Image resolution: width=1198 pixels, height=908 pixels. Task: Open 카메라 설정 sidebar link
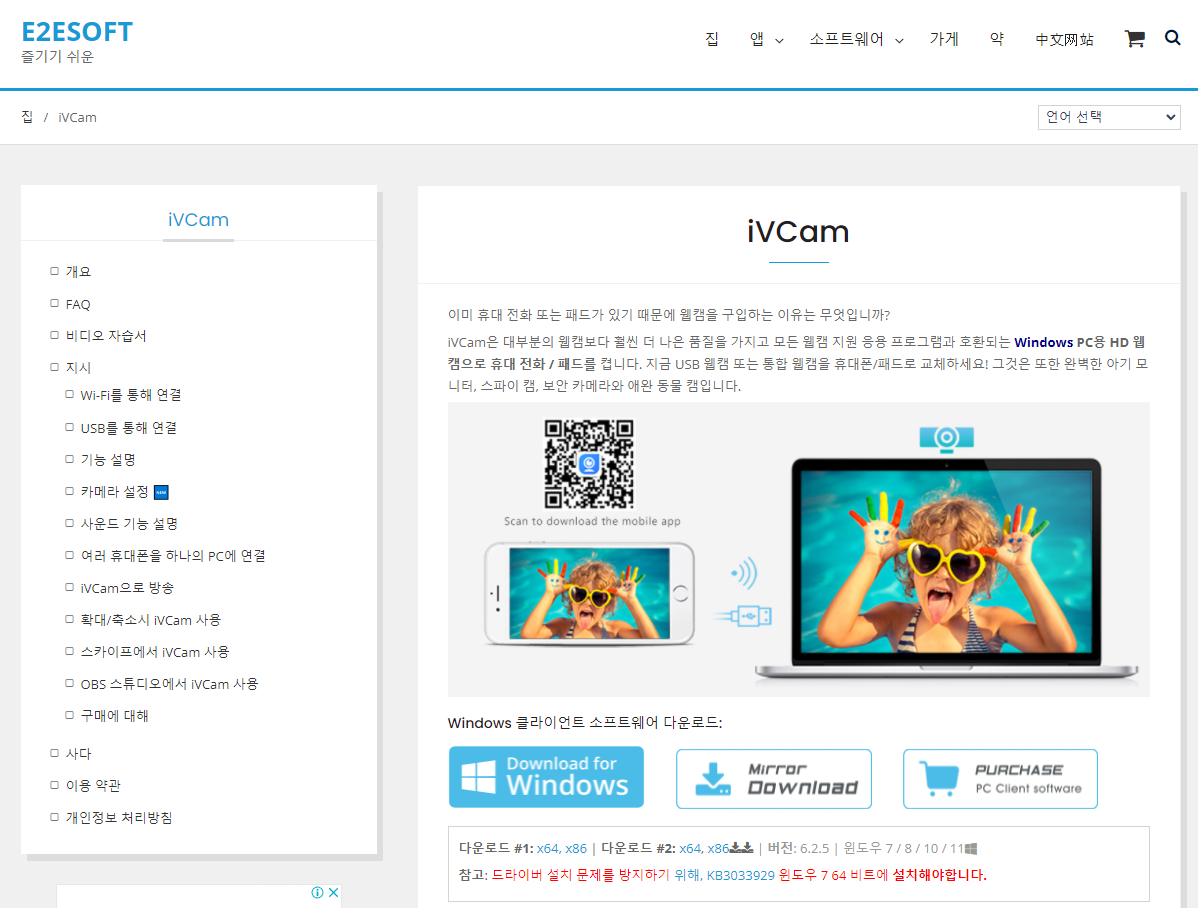coord(115,492)
